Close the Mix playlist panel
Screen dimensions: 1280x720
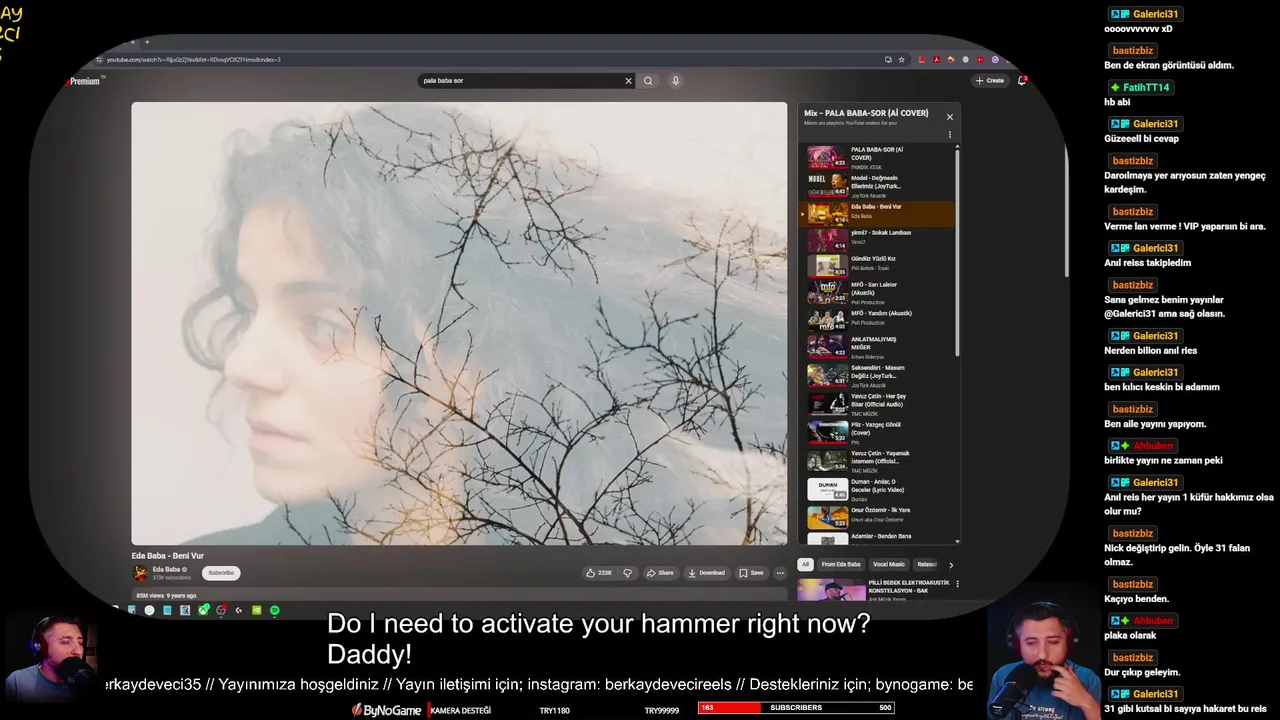click(950, 117)
